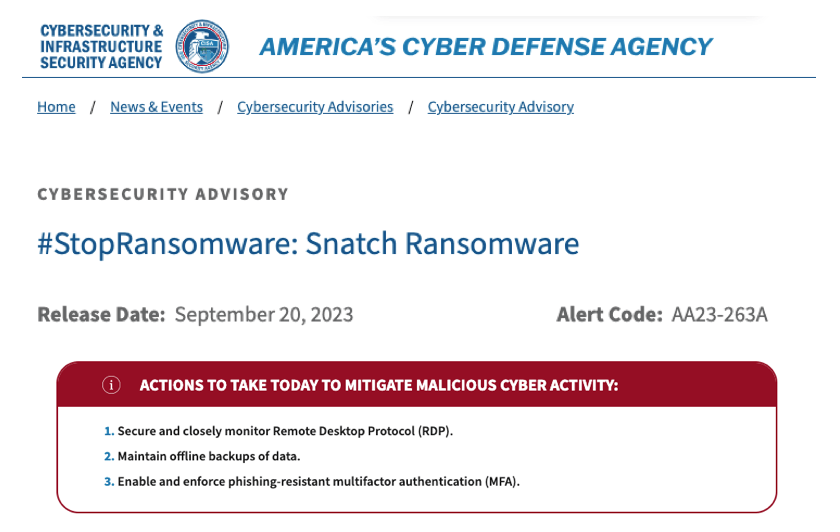Click the info icon in red banner

click(112, 385)
